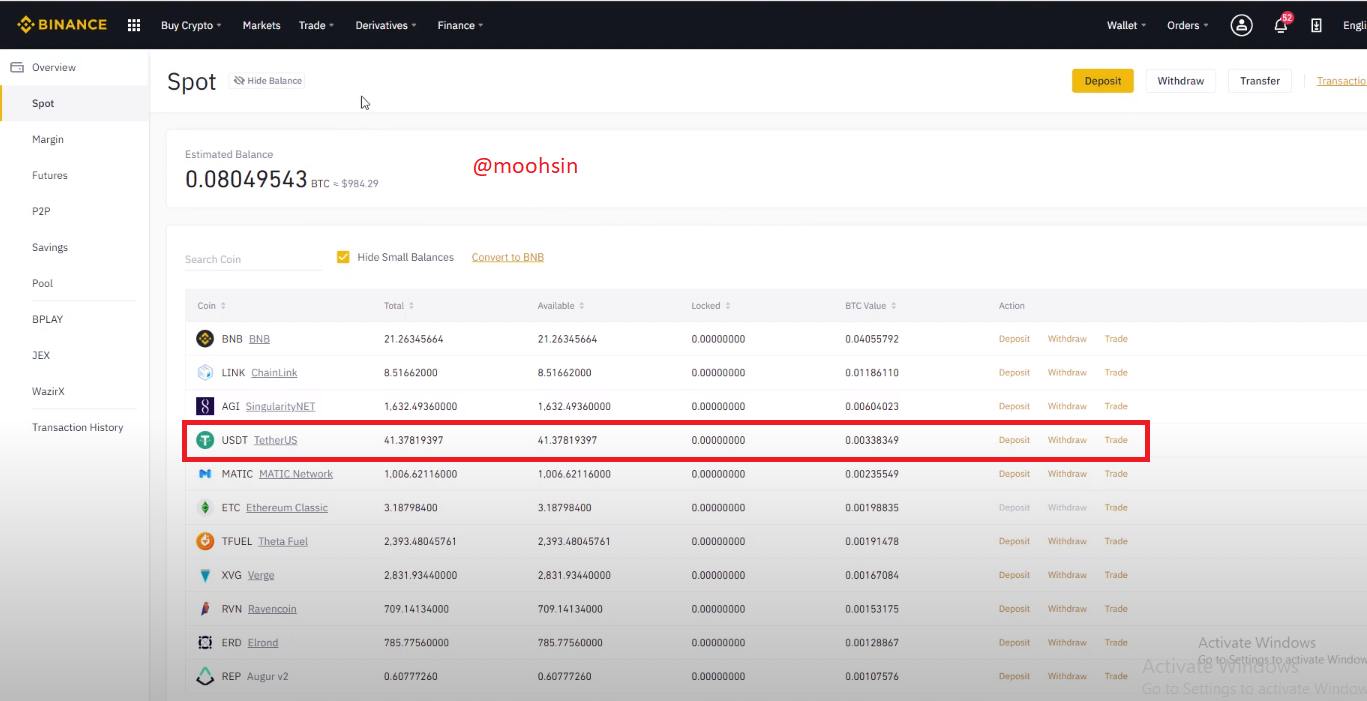Sort table by Locked column
Screen dimensions: 1367x701
click(711, 306)
